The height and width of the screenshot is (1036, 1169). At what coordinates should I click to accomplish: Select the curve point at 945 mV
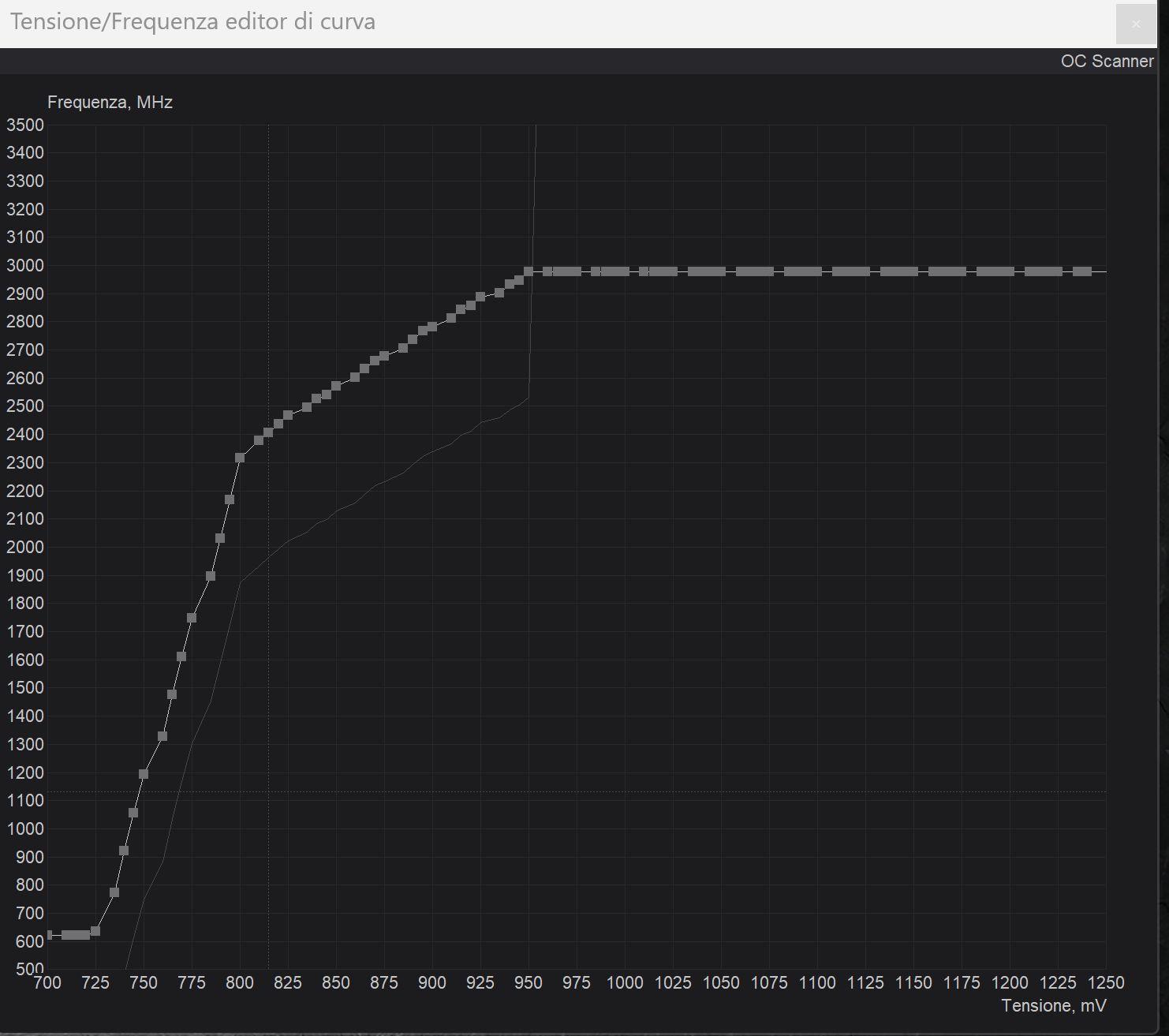tap(519, 280)
